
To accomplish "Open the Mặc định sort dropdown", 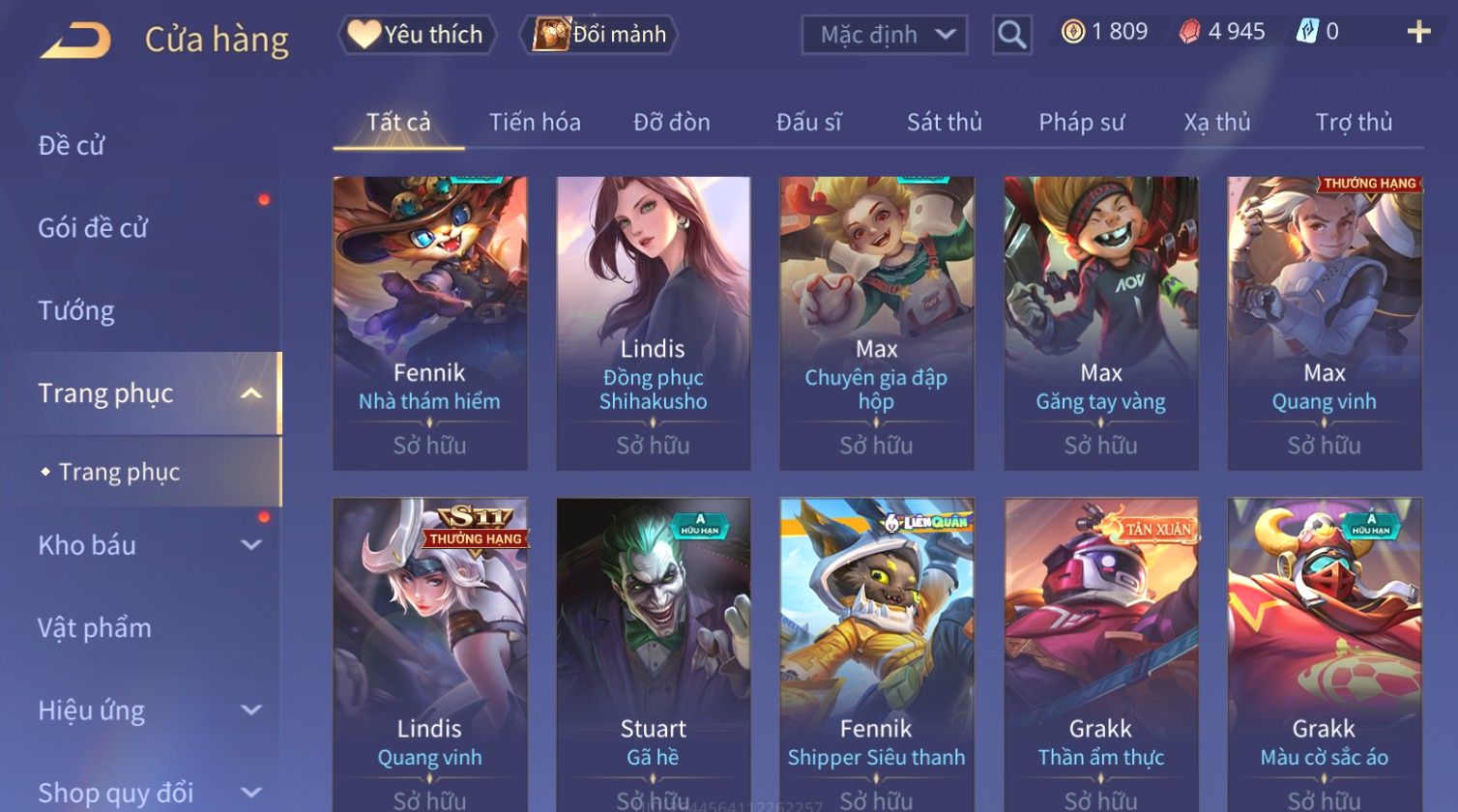I will [885, 35].
